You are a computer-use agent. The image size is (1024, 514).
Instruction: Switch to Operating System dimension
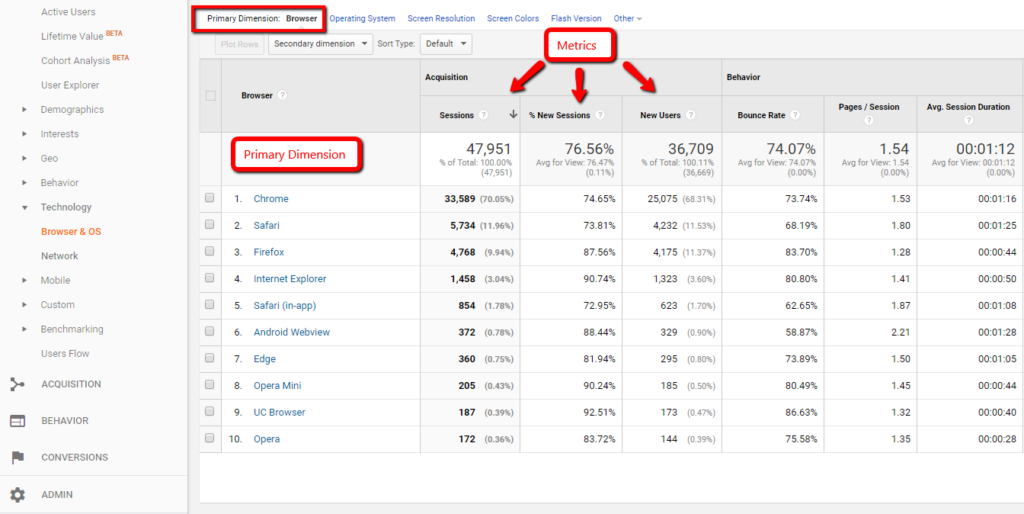[x=362, y=19]
